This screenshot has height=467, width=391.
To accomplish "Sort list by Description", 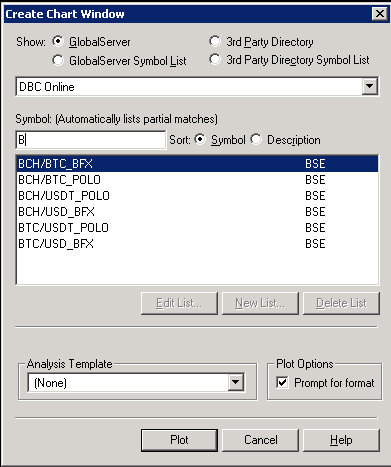I will pyautogui.click(x=256, y=139).
